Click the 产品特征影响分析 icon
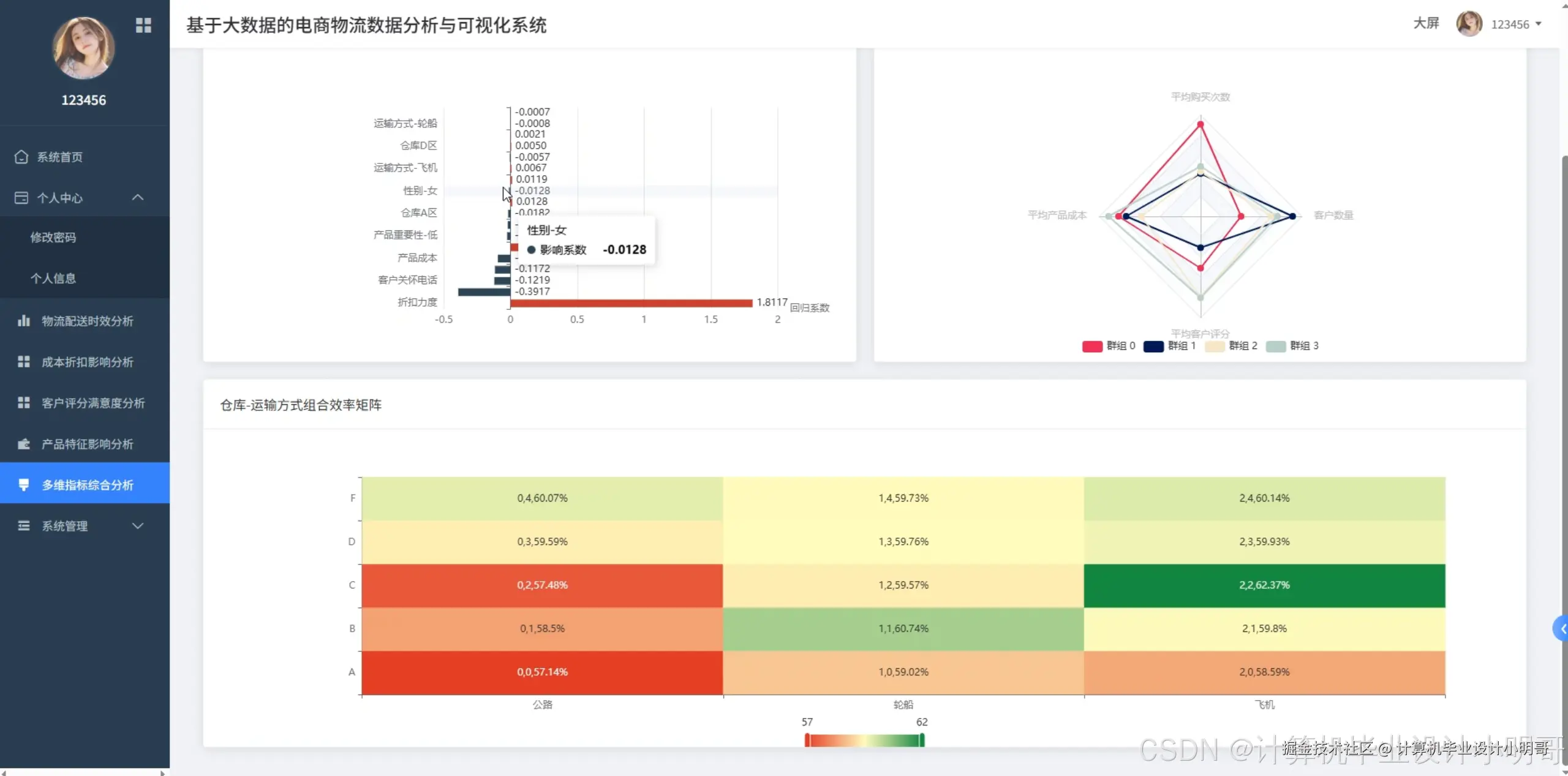The width and height of the screenshot is (1568, 776). [x=24, y=444]
